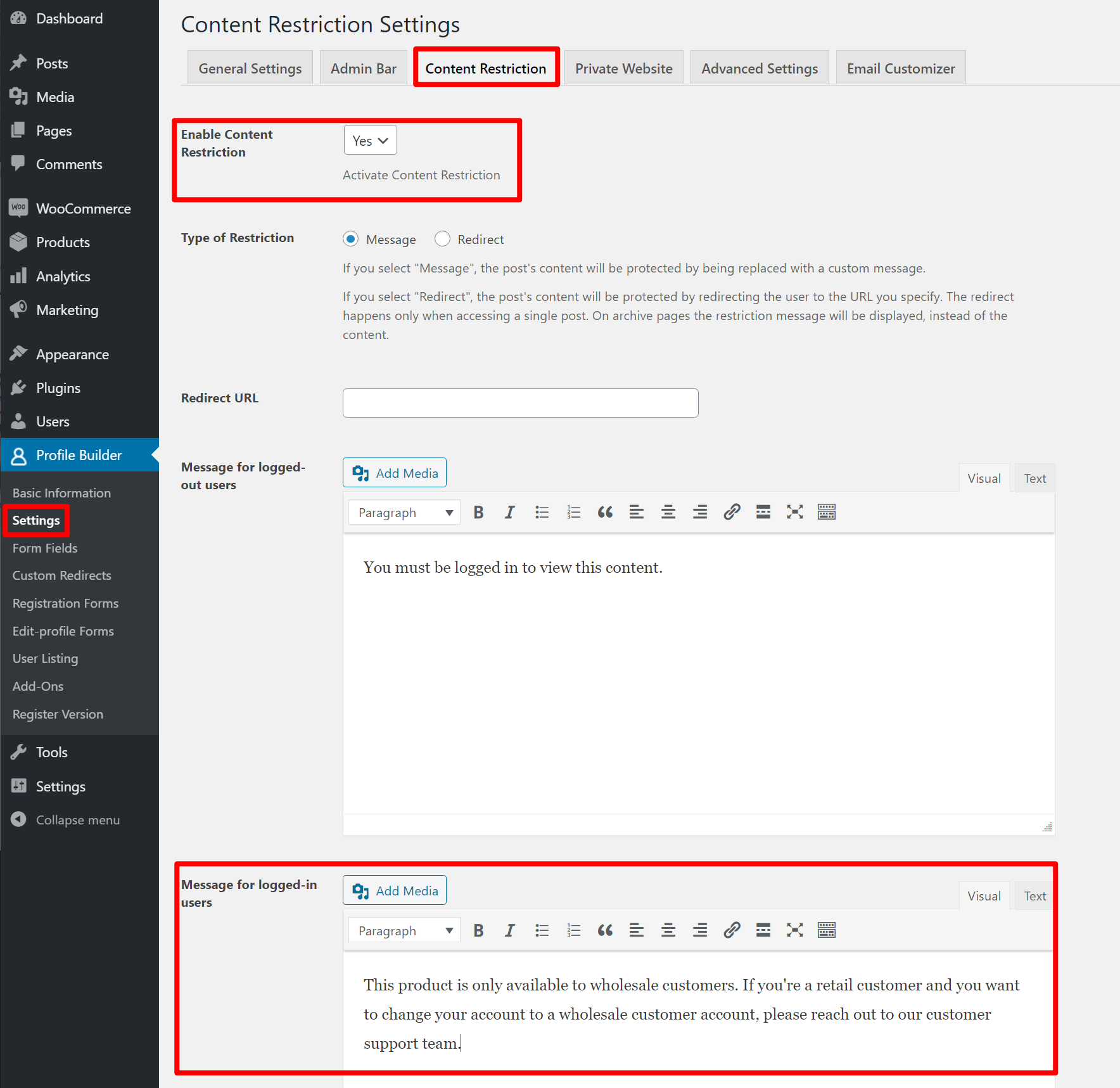Switch logged-in editor to Text mode
This screenshot has width=1120, height=1088.
click(1034, 896)
